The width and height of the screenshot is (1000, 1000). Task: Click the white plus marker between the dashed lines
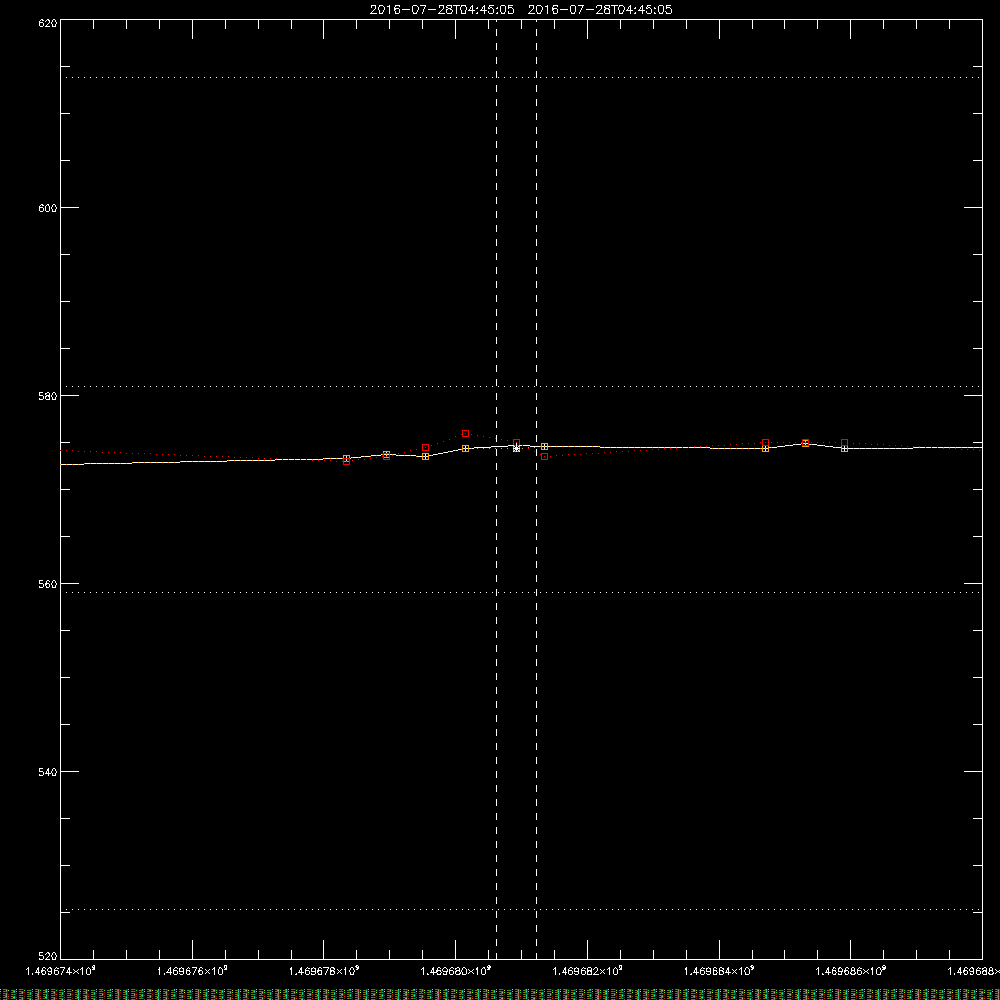click(x=517, y=448)
